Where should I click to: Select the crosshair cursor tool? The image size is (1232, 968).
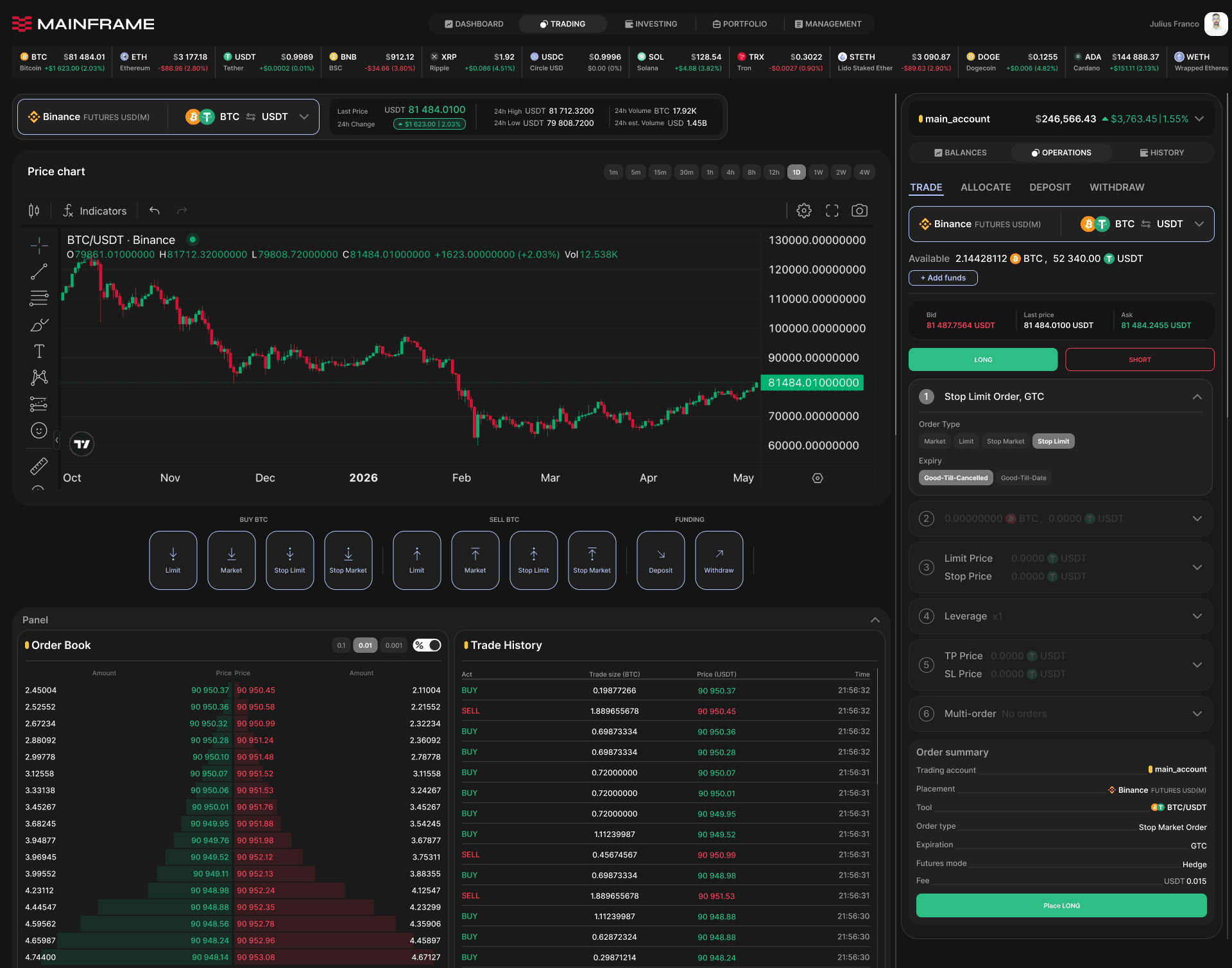click(x=39, y=245)
